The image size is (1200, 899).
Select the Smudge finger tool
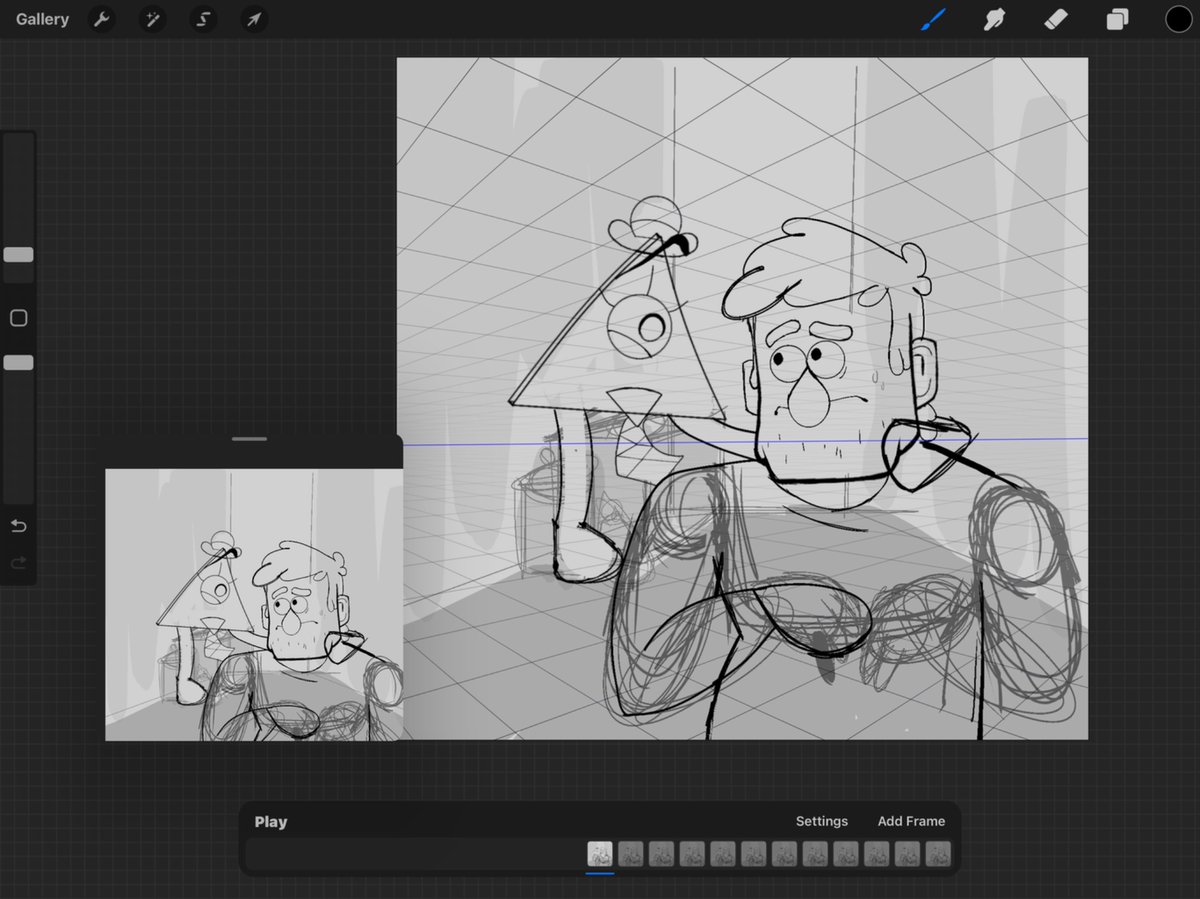[994, 19]
